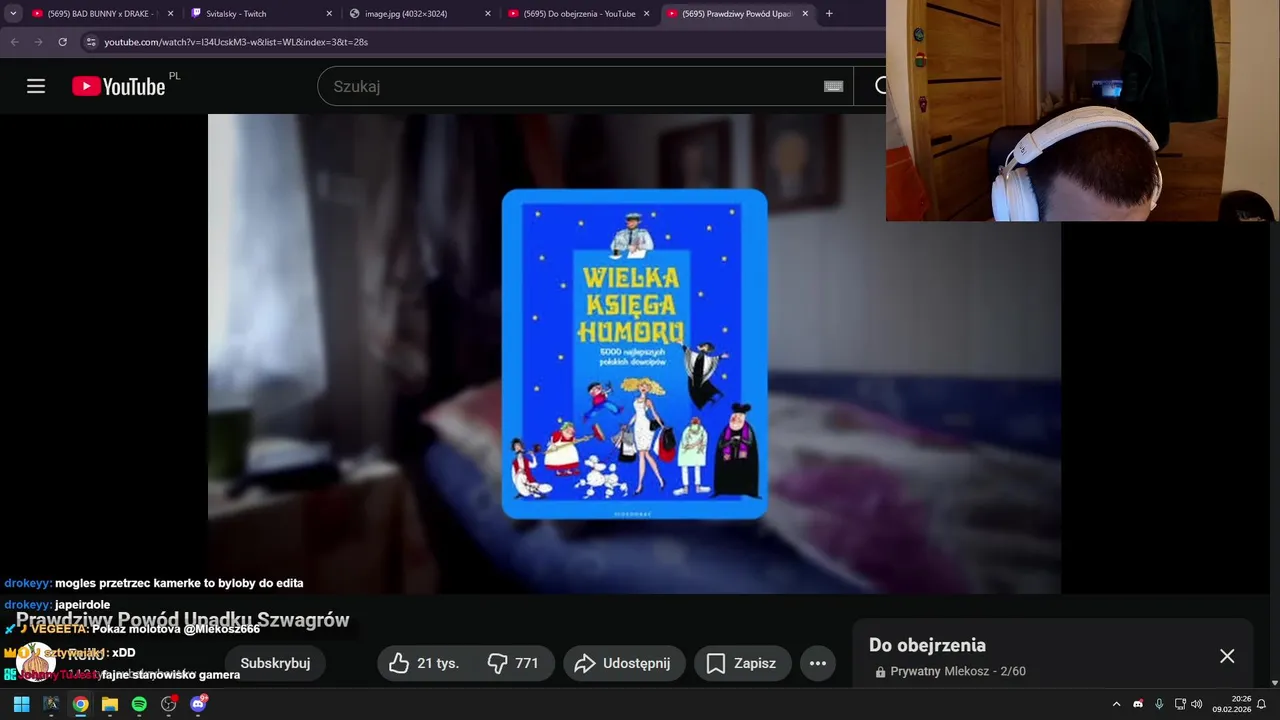Open a new browser tab
Screen dimensions: 1280x720
tap(829, 14)
